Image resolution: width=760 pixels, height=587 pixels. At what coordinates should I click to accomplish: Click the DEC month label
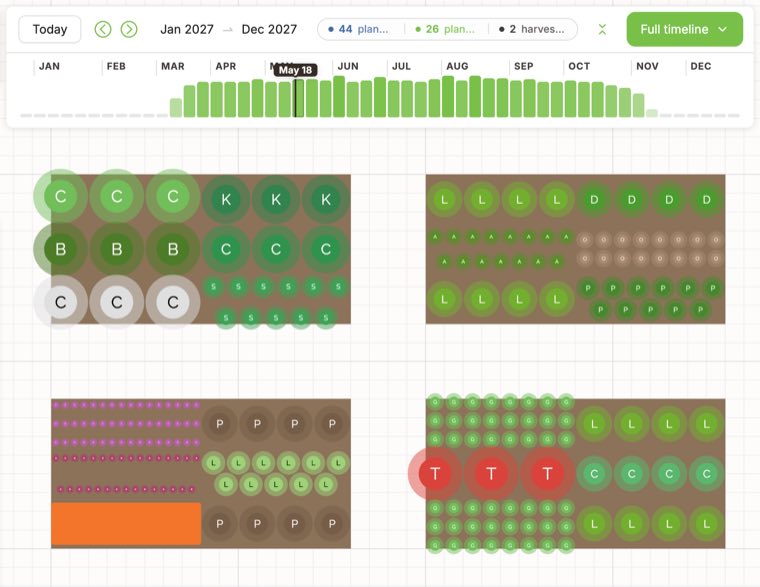pos(701,66)
